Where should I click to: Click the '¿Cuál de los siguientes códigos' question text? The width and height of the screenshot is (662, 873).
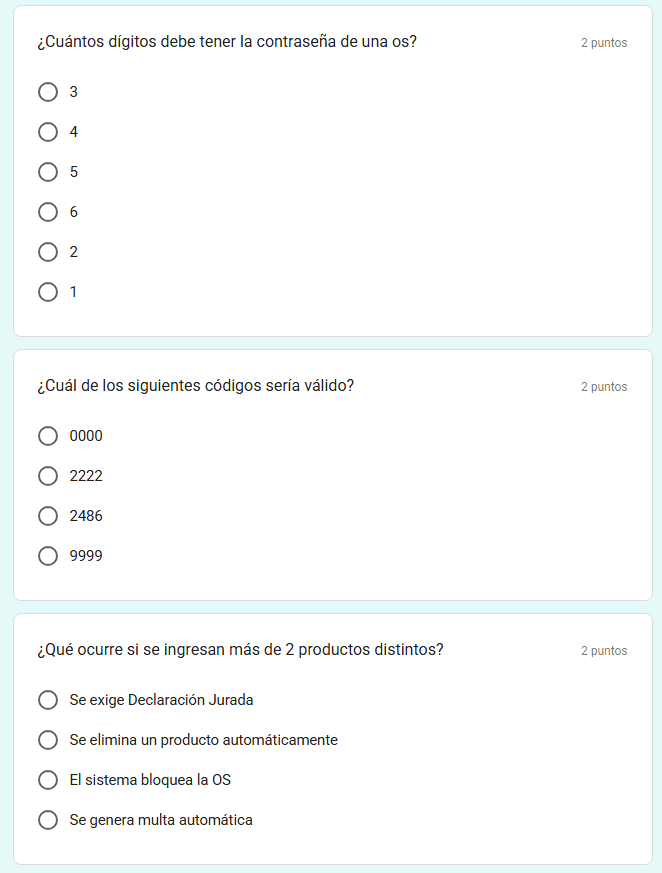(195, 386)
